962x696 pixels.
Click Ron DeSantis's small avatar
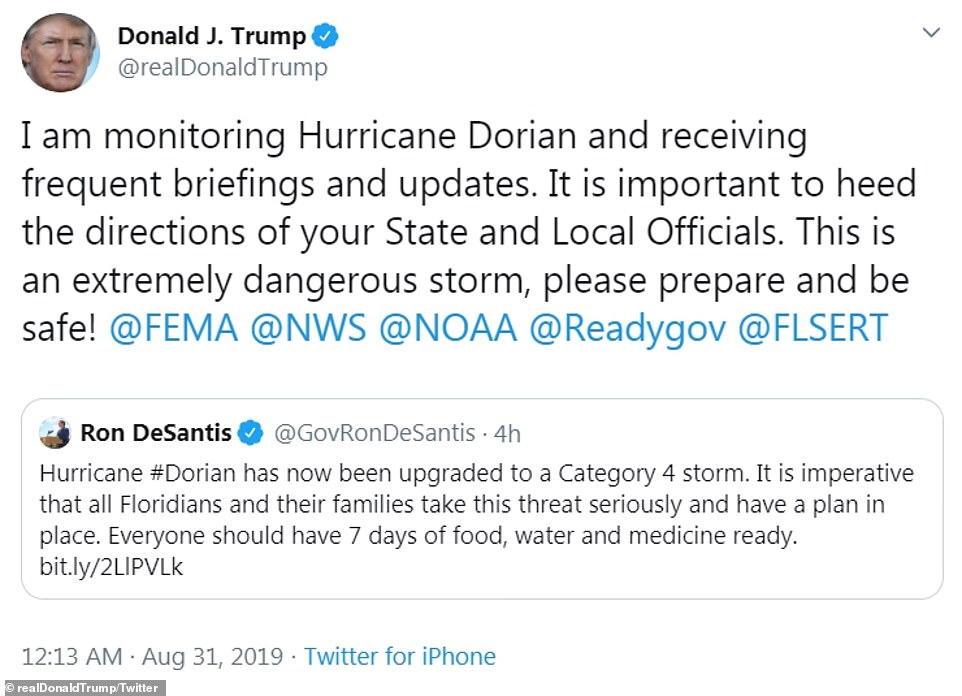tap(55, 433)
